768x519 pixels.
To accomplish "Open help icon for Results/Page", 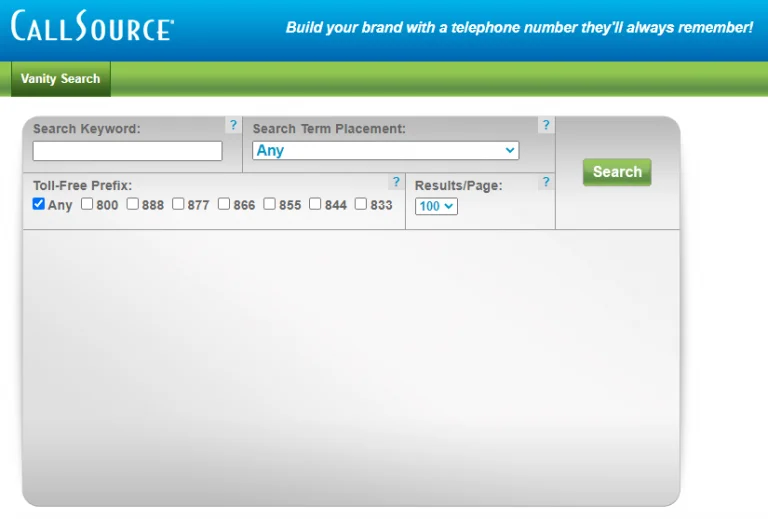I will pos(545,183).
